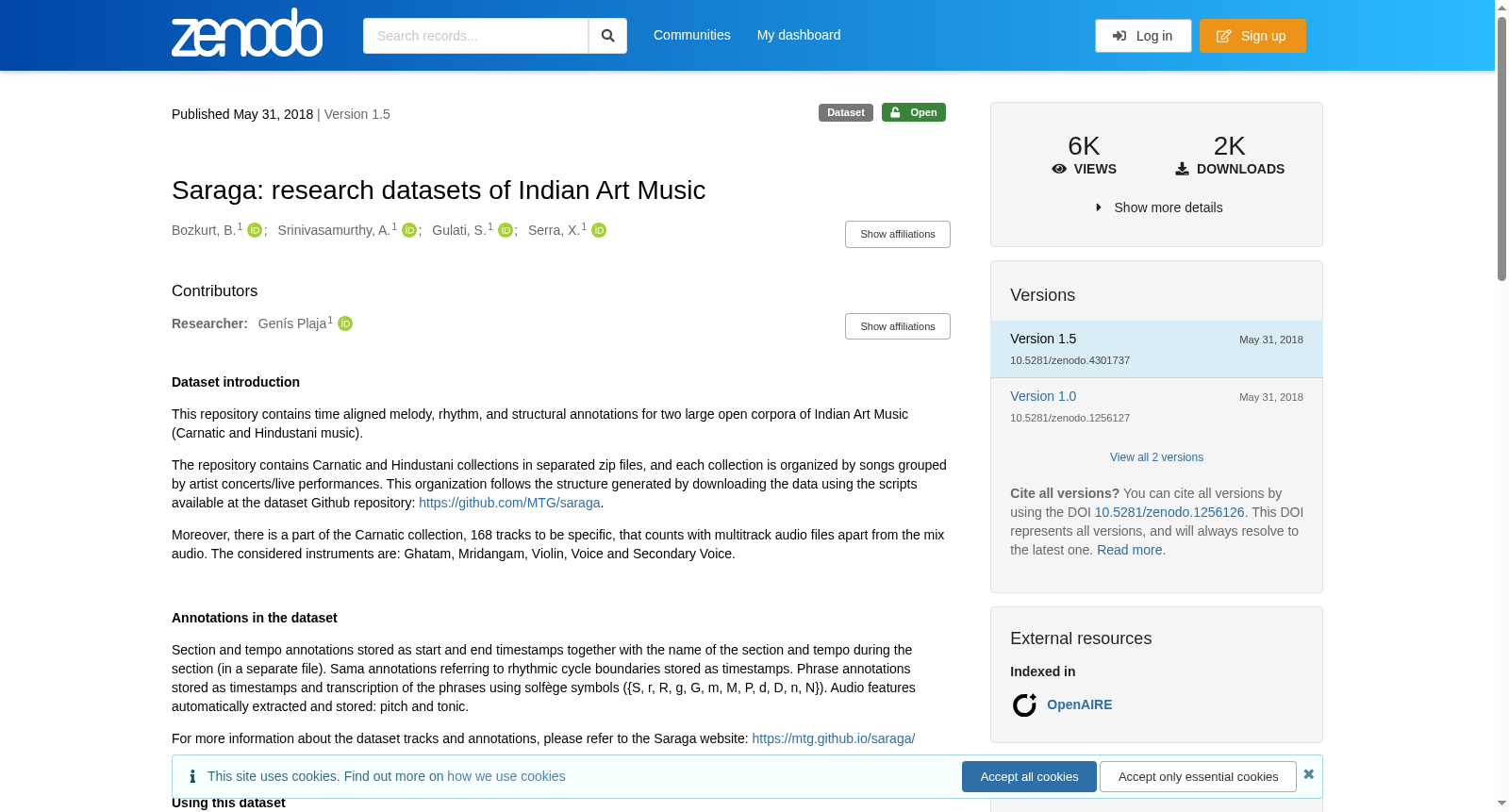The image size is (1509, 812).
Task: Click the cookie banner info icon
Action: pos(192,776)
